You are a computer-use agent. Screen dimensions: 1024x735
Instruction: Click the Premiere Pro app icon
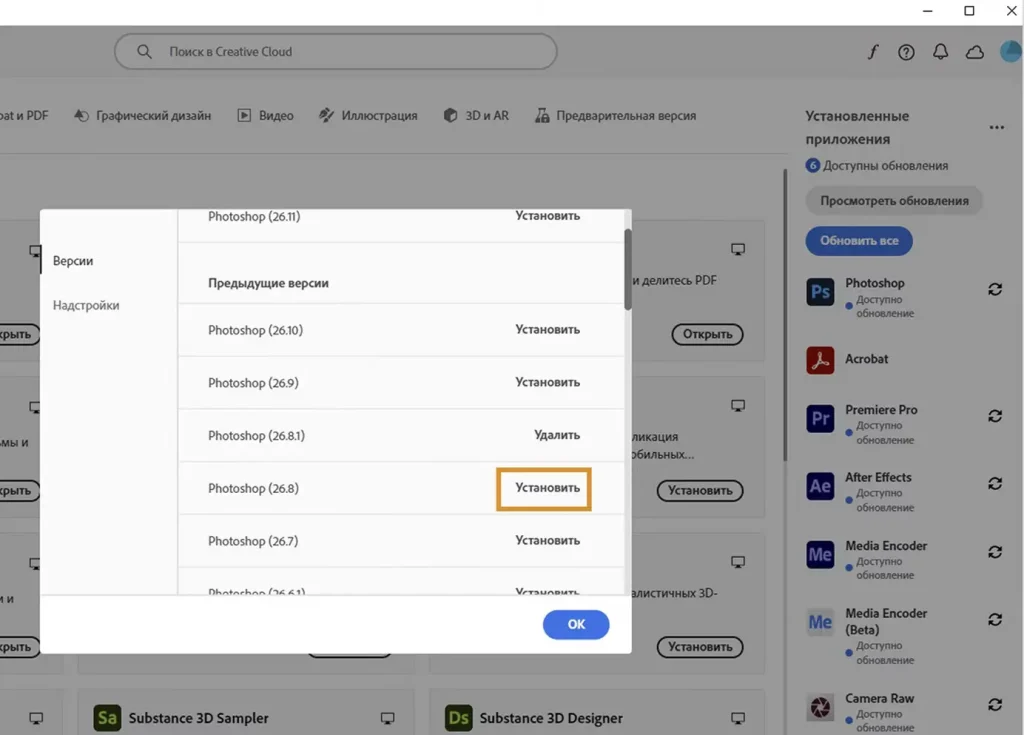820,418
